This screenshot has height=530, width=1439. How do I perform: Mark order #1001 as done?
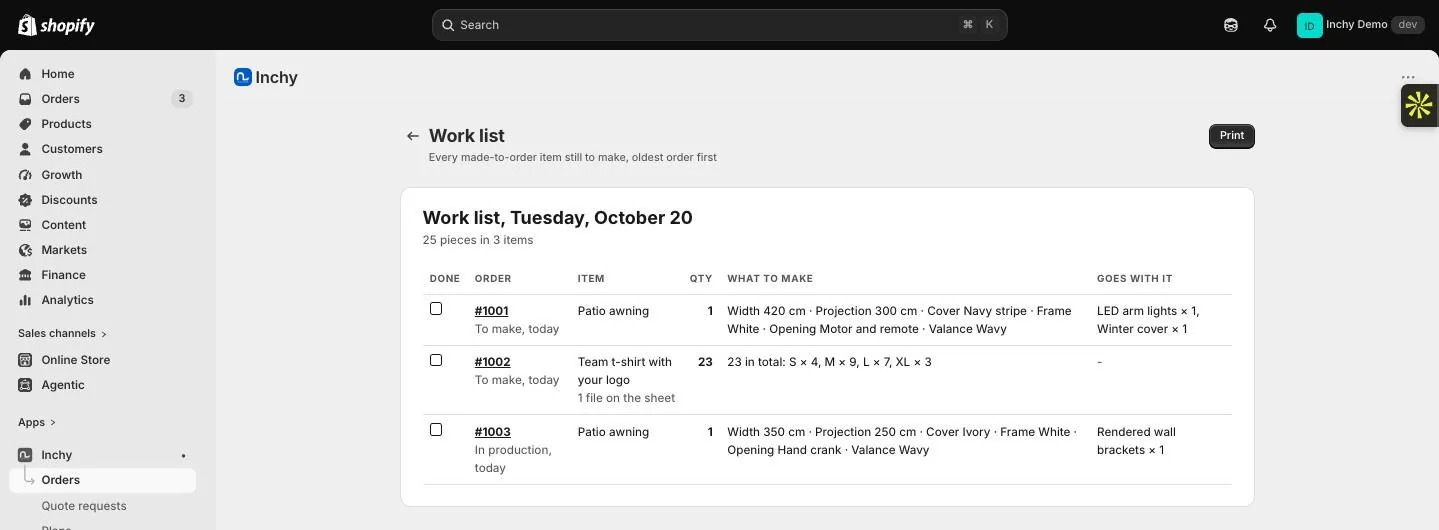[x=436, y=309]
